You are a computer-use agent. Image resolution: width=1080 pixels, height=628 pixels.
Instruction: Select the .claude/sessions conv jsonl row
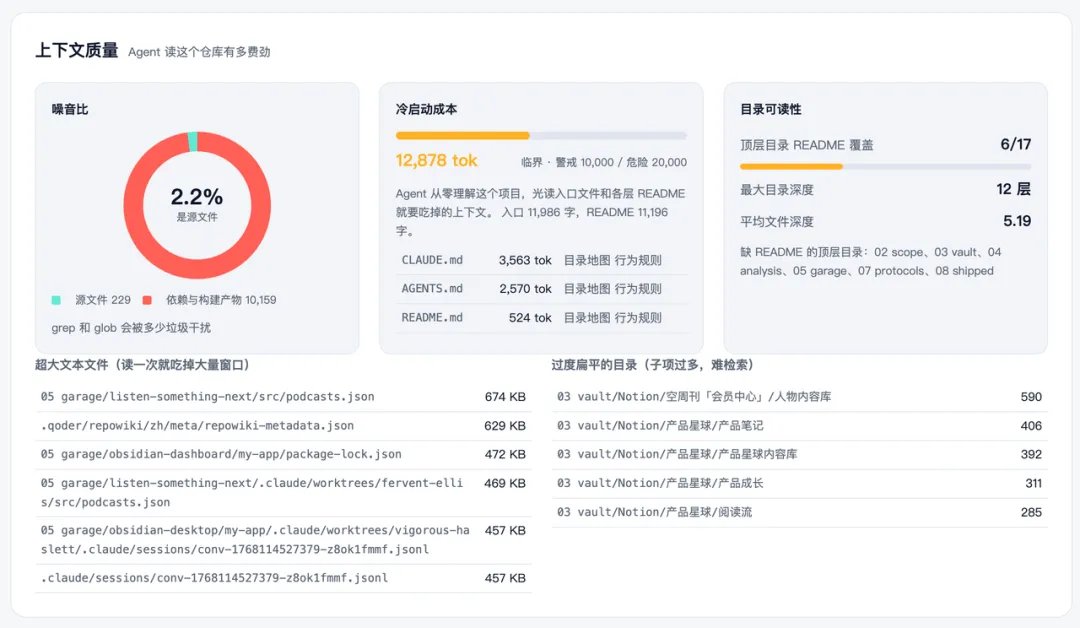[x=283, y=578]
